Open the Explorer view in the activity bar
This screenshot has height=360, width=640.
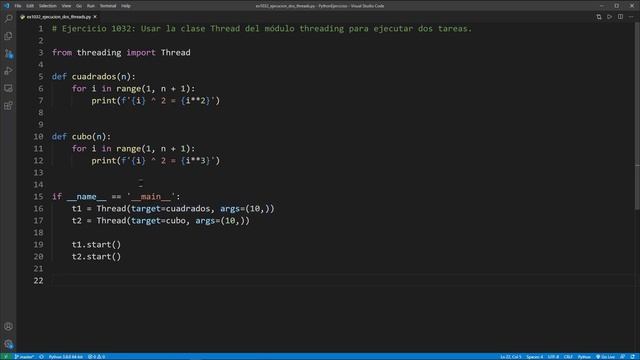[8, 36]
